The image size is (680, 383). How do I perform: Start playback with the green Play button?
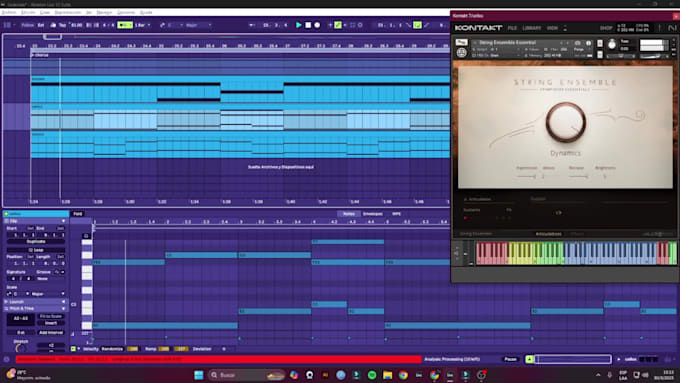[x=298, y=25]
